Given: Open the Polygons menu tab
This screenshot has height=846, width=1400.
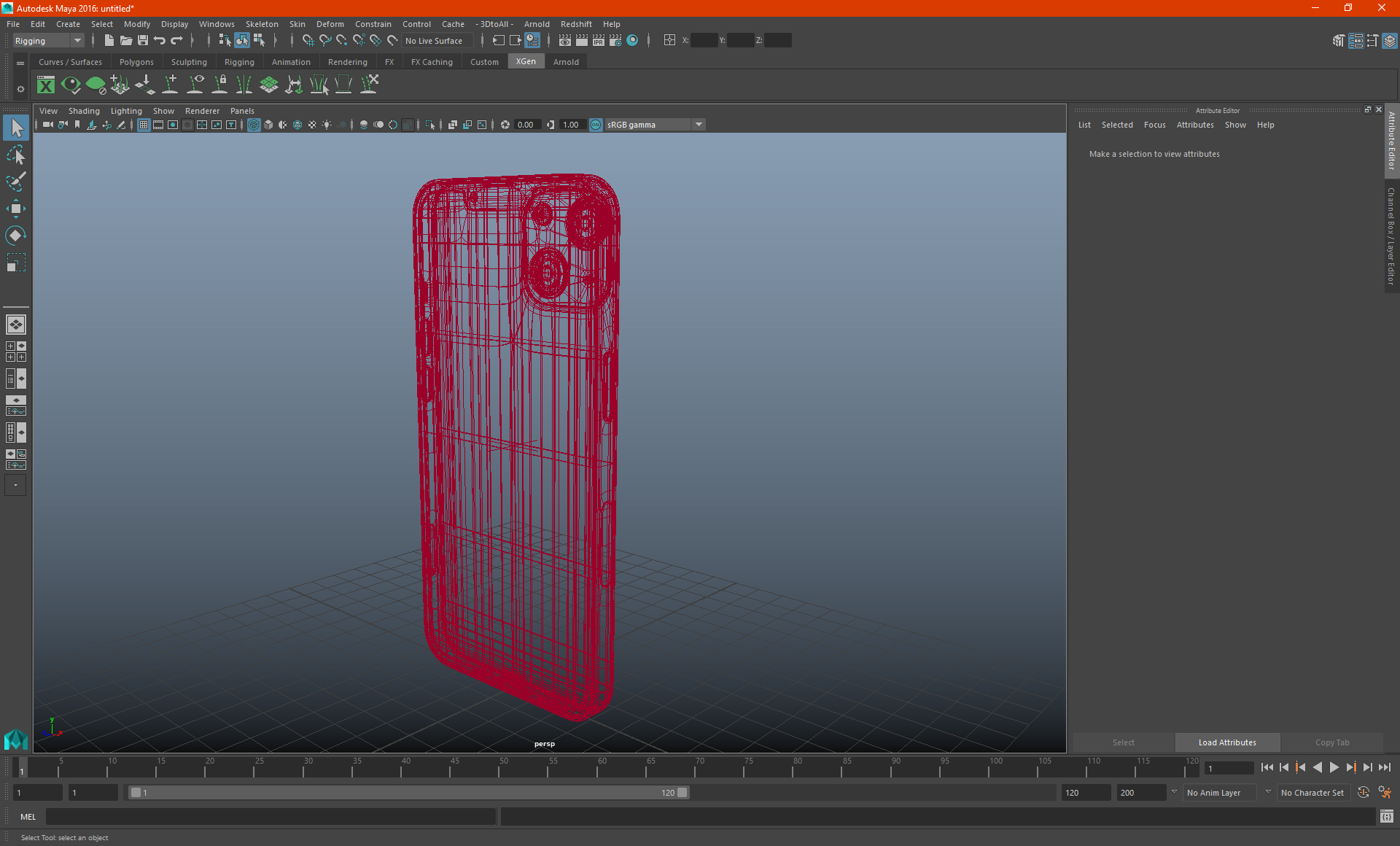Looking at the screenshot, I should pos(138,61).
